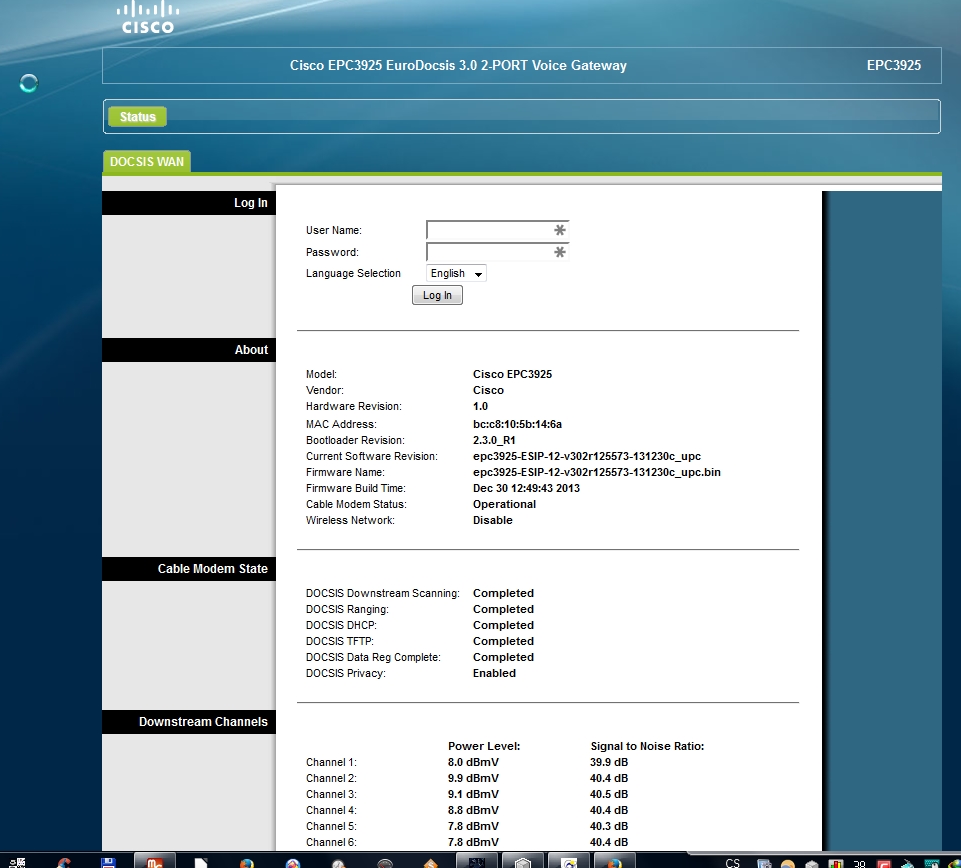Click Channel 3 power level '9.1 dBmV'
The image size is (961, 868).
tap(473, 794)
